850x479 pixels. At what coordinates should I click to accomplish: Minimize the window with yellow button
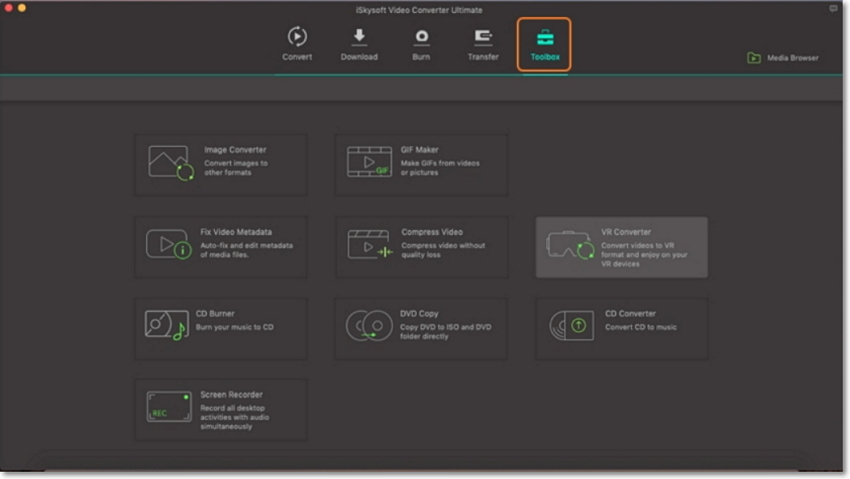(22, 8)
